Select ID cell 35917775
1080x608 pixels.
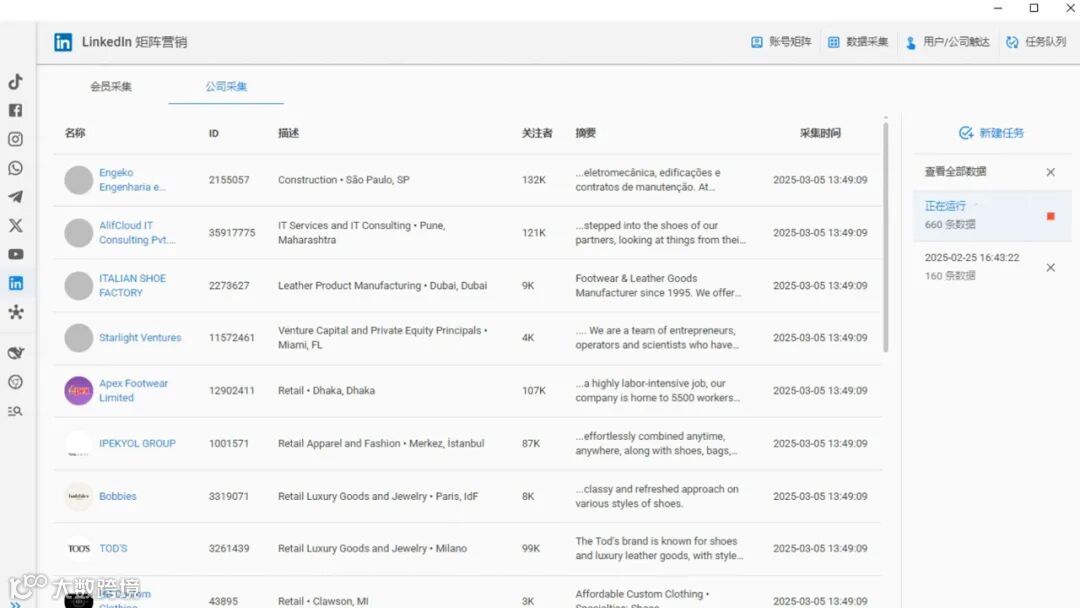pos(231,233)
